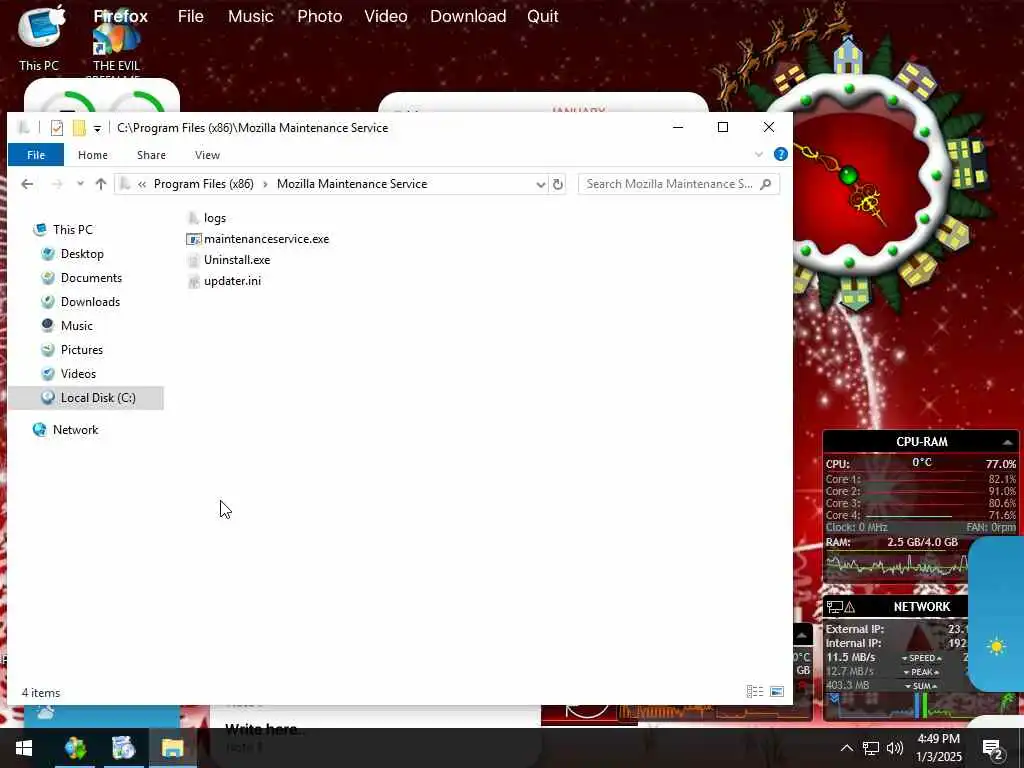The height and width of the screenshot is (768, 1024).
Task: Select Pictures in navigation pane
Action: click(x=82, y=350)
